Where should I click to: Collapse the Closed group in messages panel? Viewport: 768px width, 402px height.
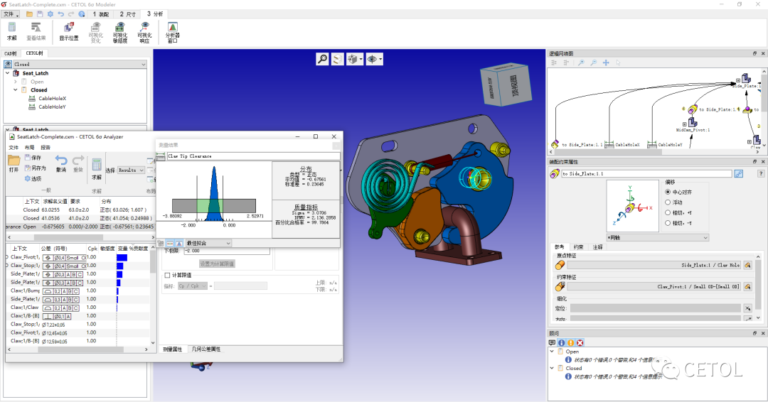[x=552, y=368]
